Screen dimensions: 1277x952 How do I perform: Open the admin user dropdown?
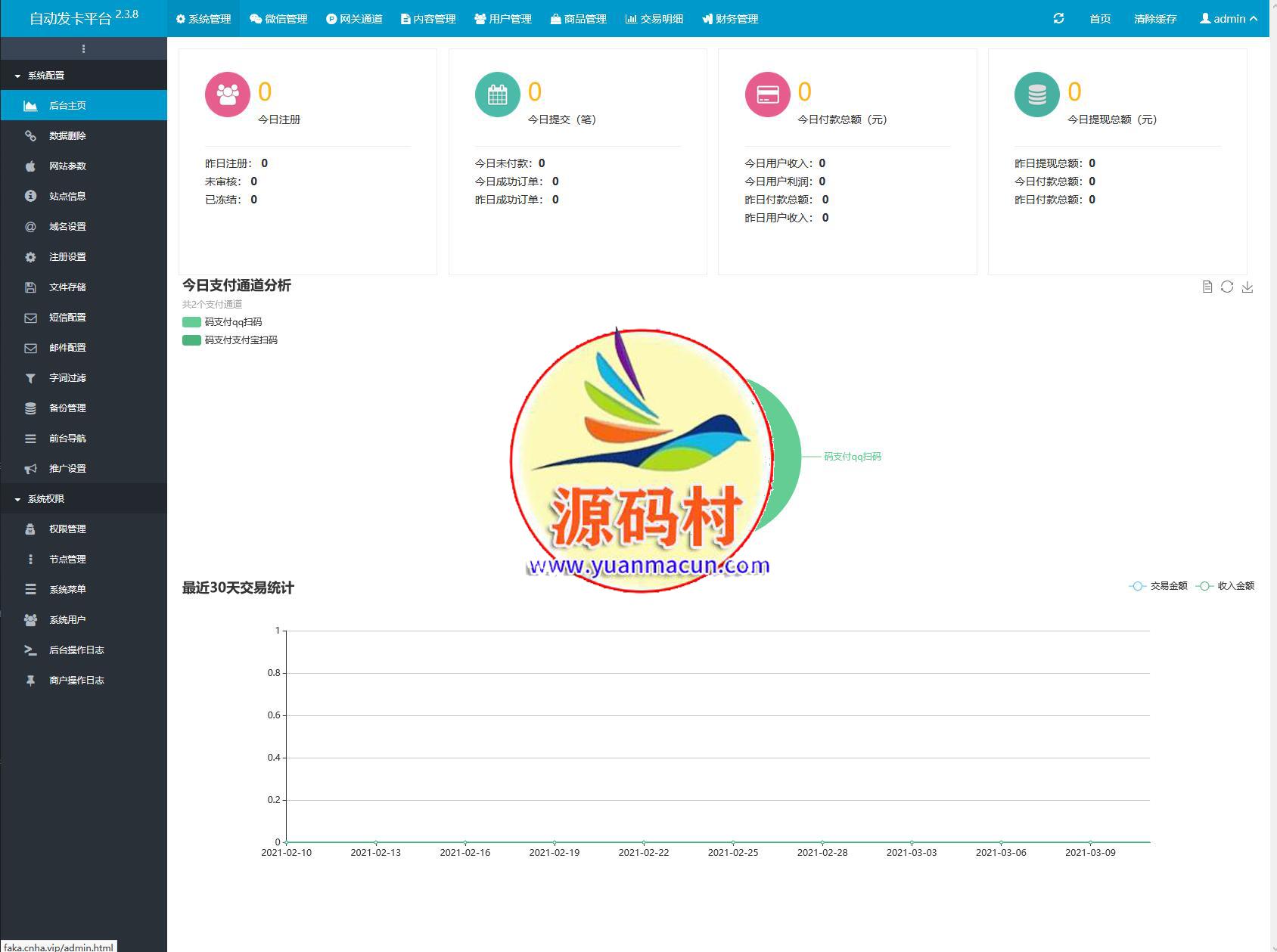click(1229, 19)
